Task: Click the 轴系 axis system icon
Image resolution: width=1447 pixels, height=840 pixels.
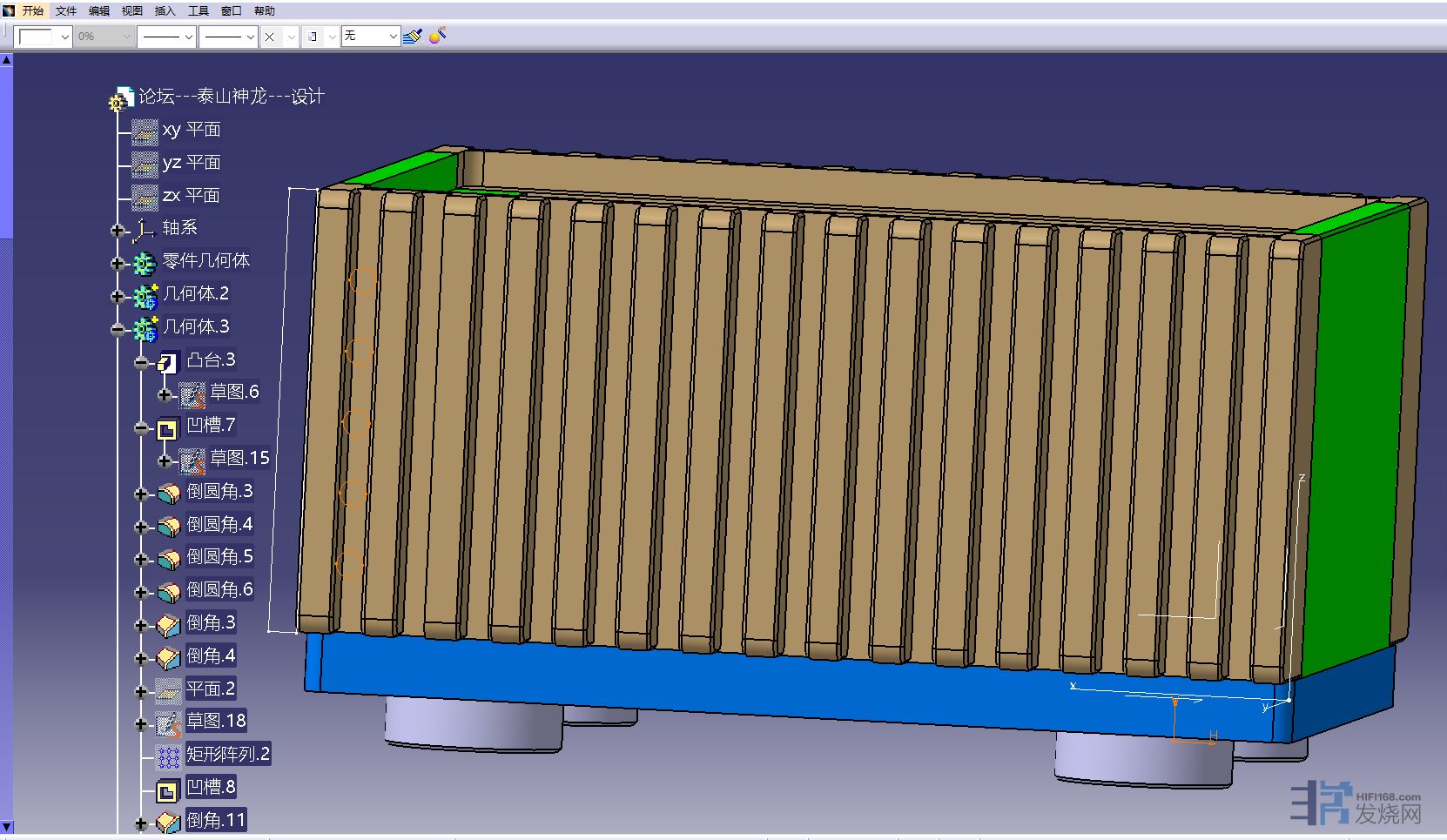Action: (144, 230)
